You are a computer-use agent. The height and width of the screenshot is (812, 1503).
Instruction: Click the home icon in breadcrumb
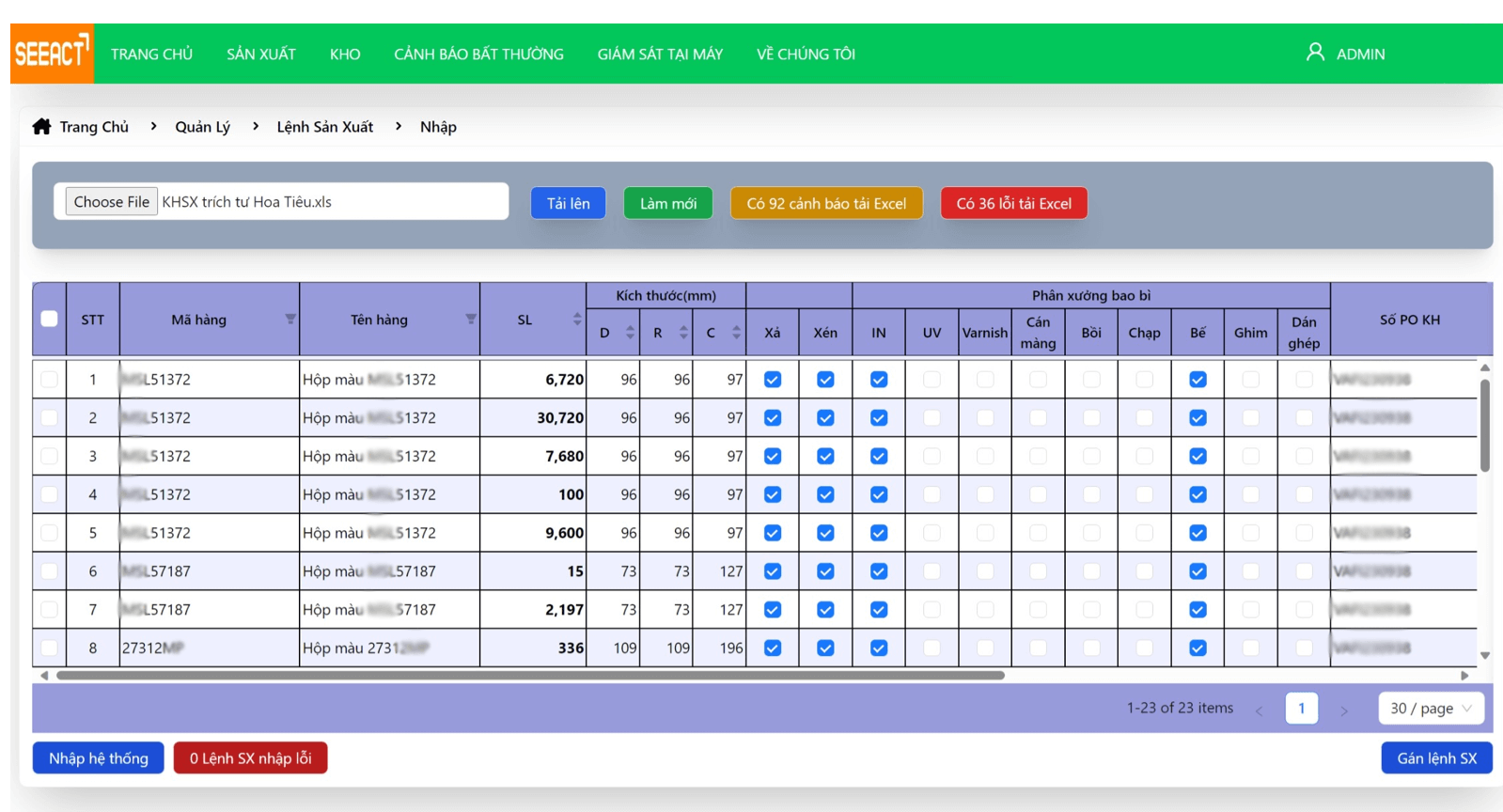click(41, 126)
